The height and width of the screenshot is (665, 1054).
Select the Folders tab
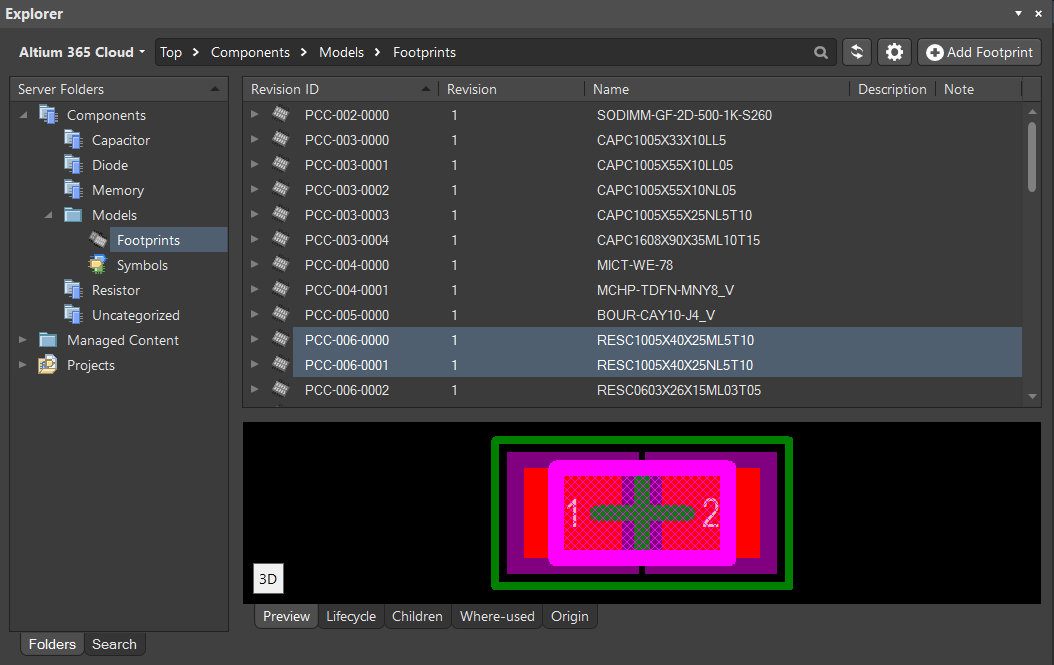click(x=52, y=644)
